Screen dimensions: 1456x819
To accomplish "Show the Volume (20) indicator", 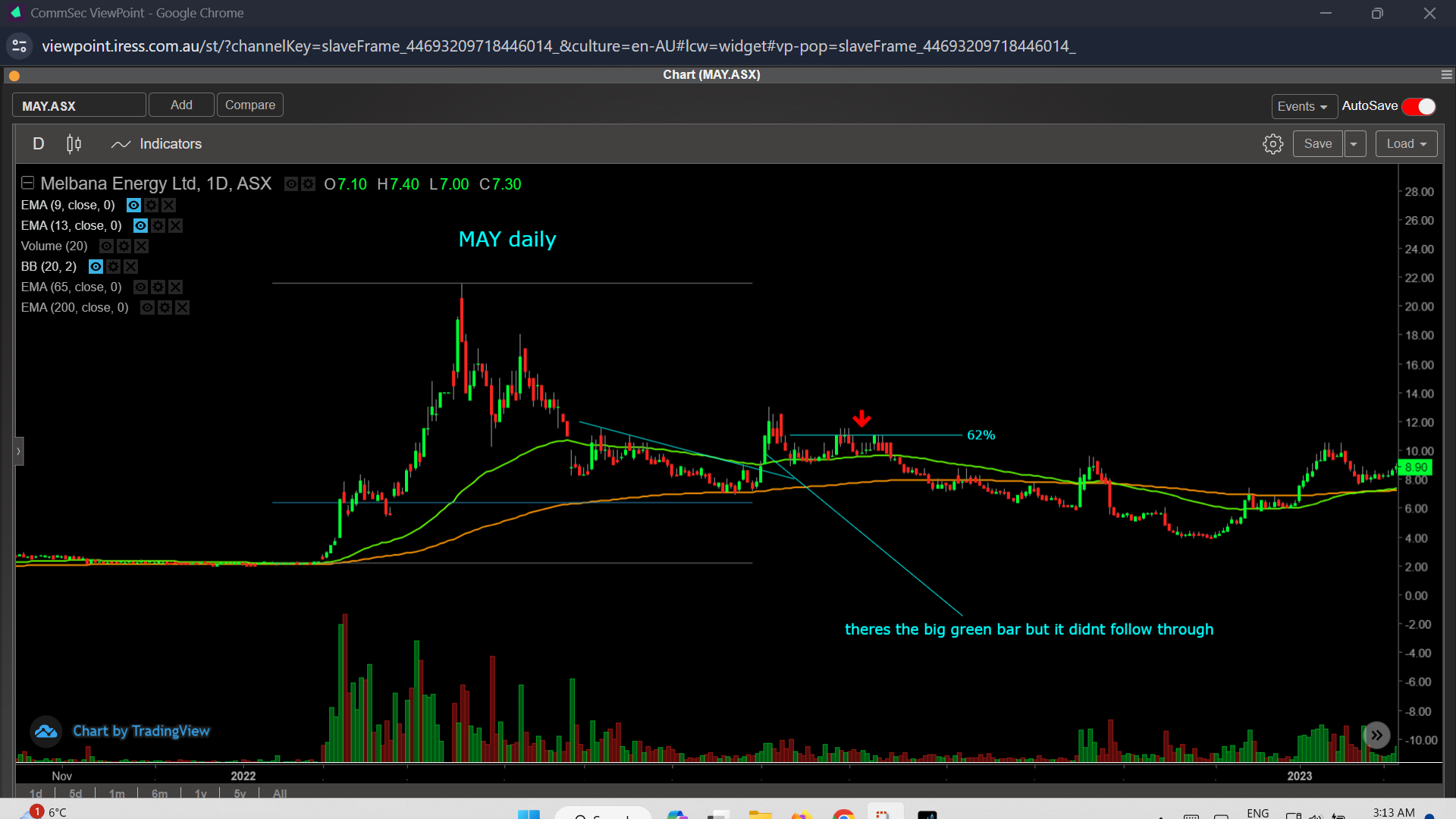I will tap(106, 246).
